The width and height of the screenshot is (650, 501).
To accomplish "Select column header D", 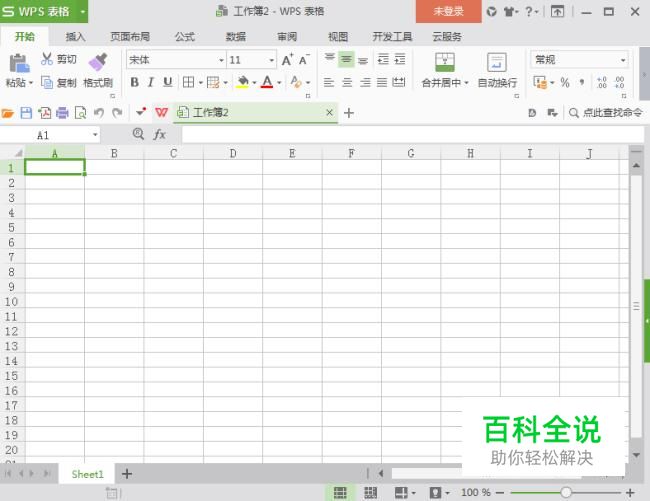I will click(x=233, y=153).
